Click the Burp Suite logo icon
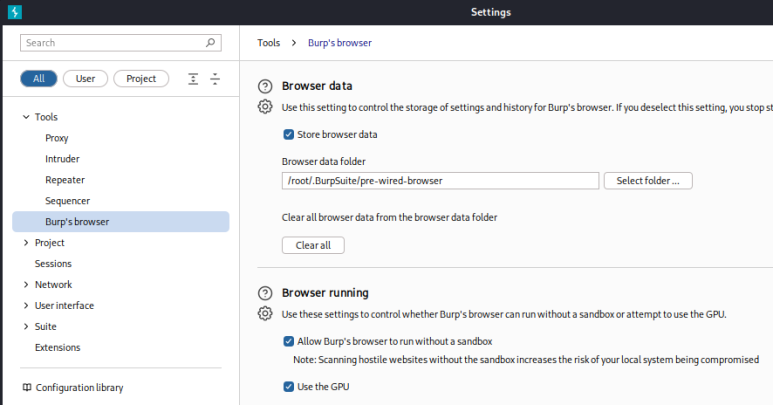The width and height of the screenshot is (773, 405). [15, 12]
